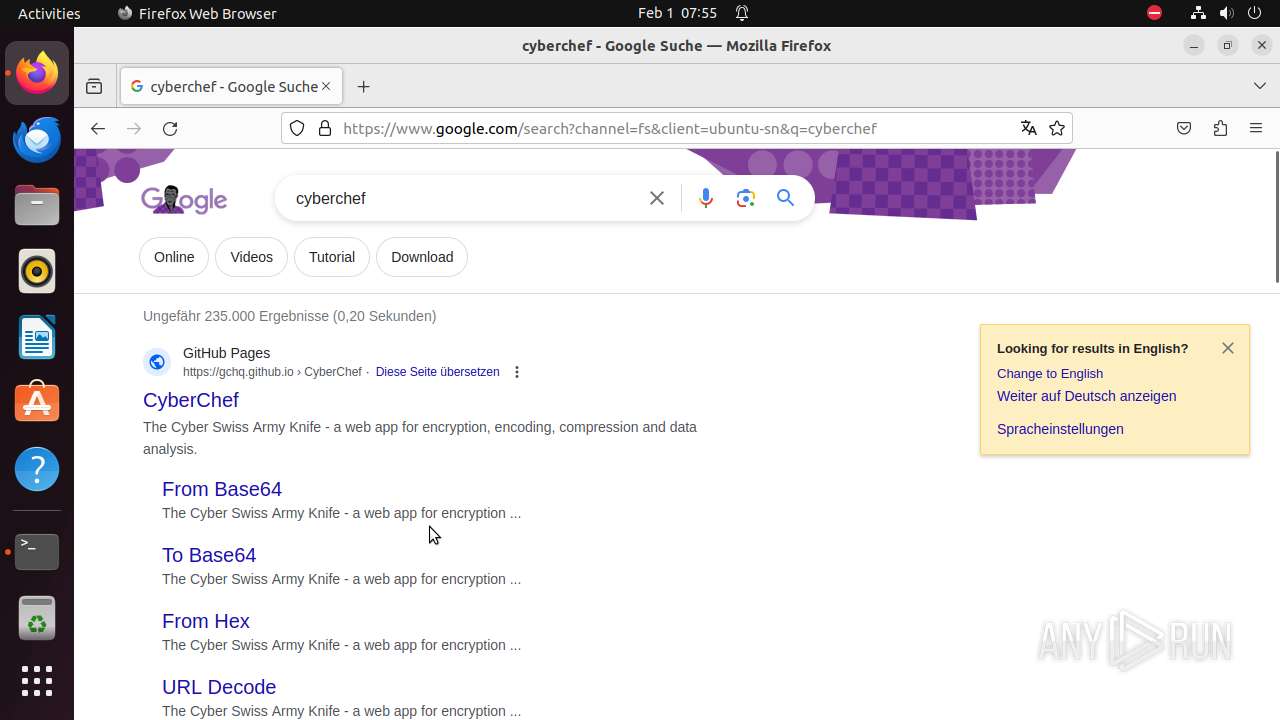
Task: Click Weiter auf Deutsch anzeigen
Action: tap(1086, 396)
